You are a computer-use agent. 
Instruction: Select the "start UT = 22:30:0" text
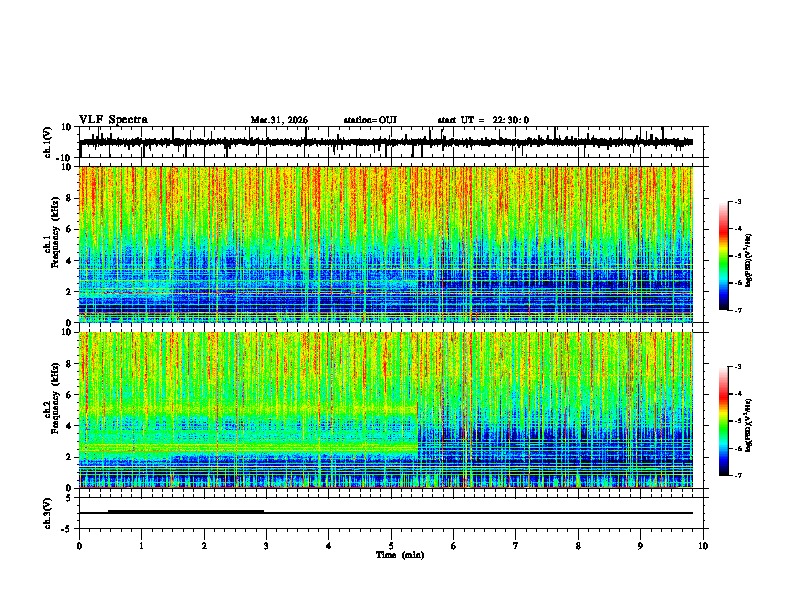483,120
